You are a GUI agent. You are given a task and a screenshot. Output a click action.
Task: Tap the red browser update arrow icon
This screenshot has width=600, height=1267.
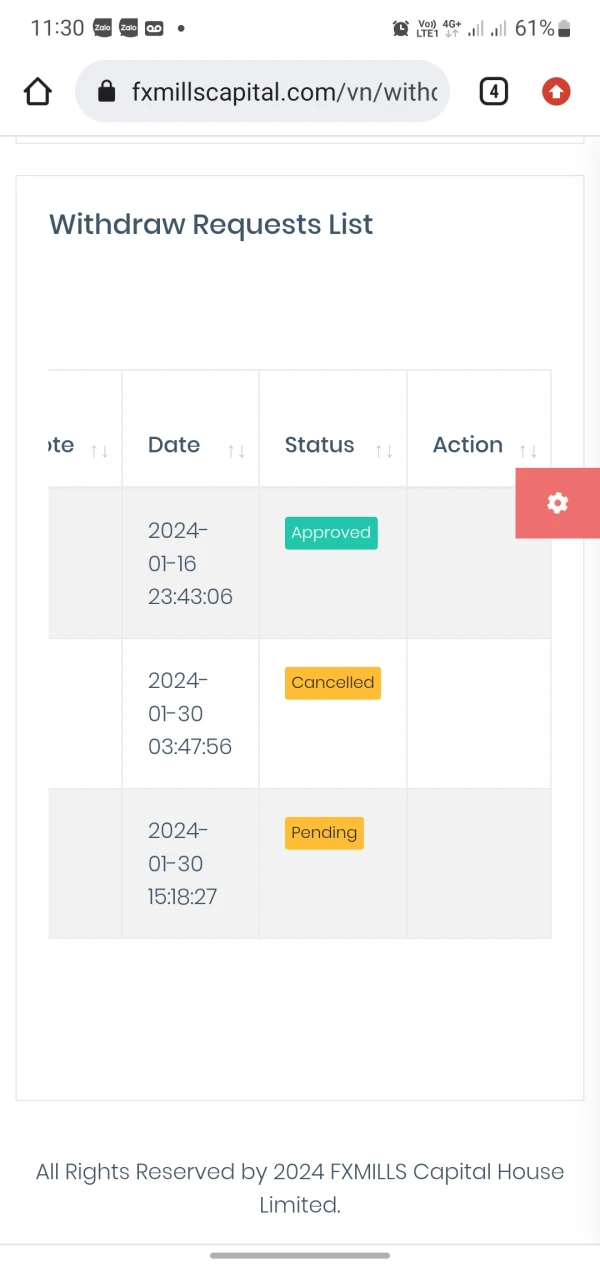tap(556, 92)
